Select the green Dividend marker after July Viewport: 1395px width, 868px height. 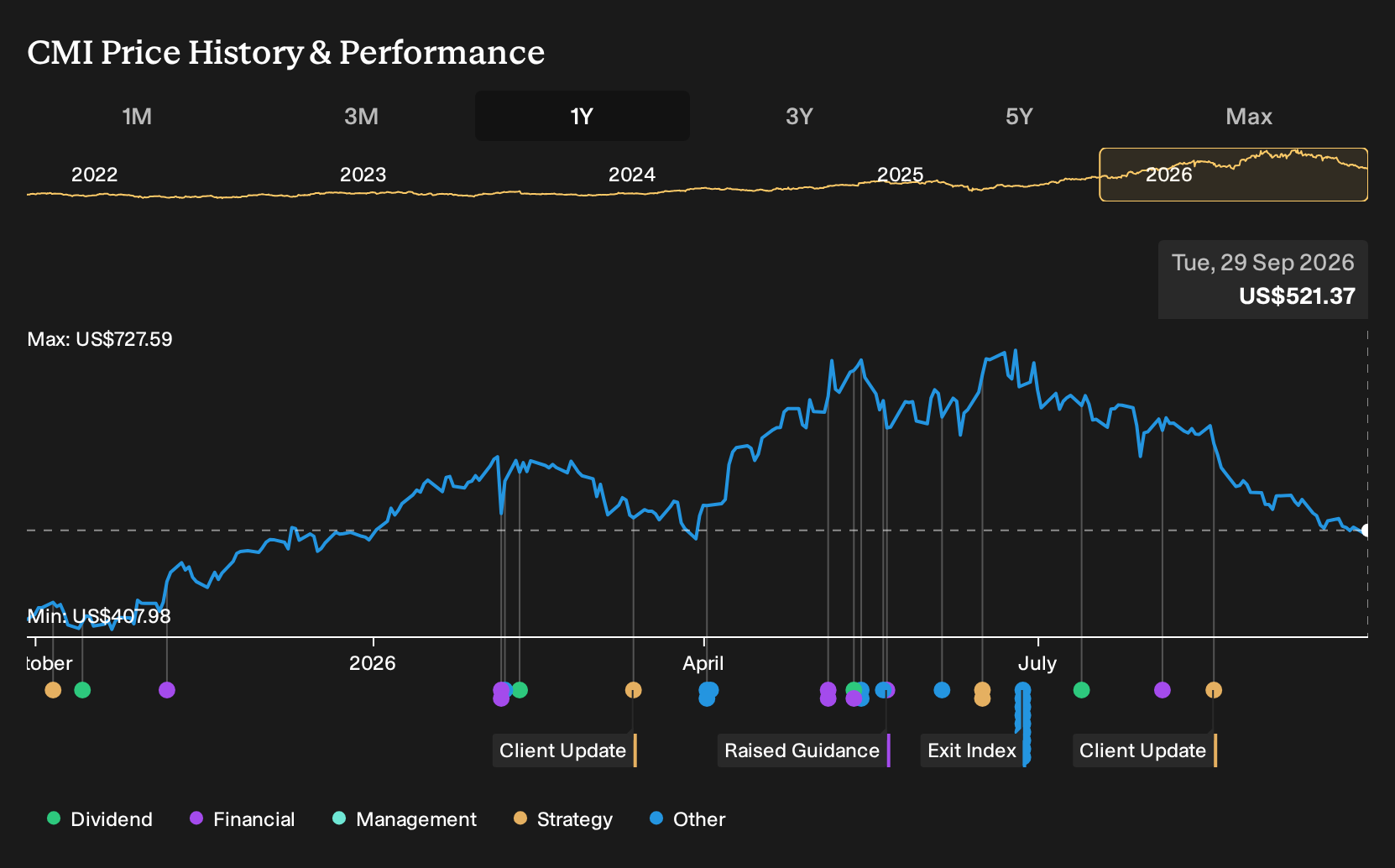(x=1082, y=690)
